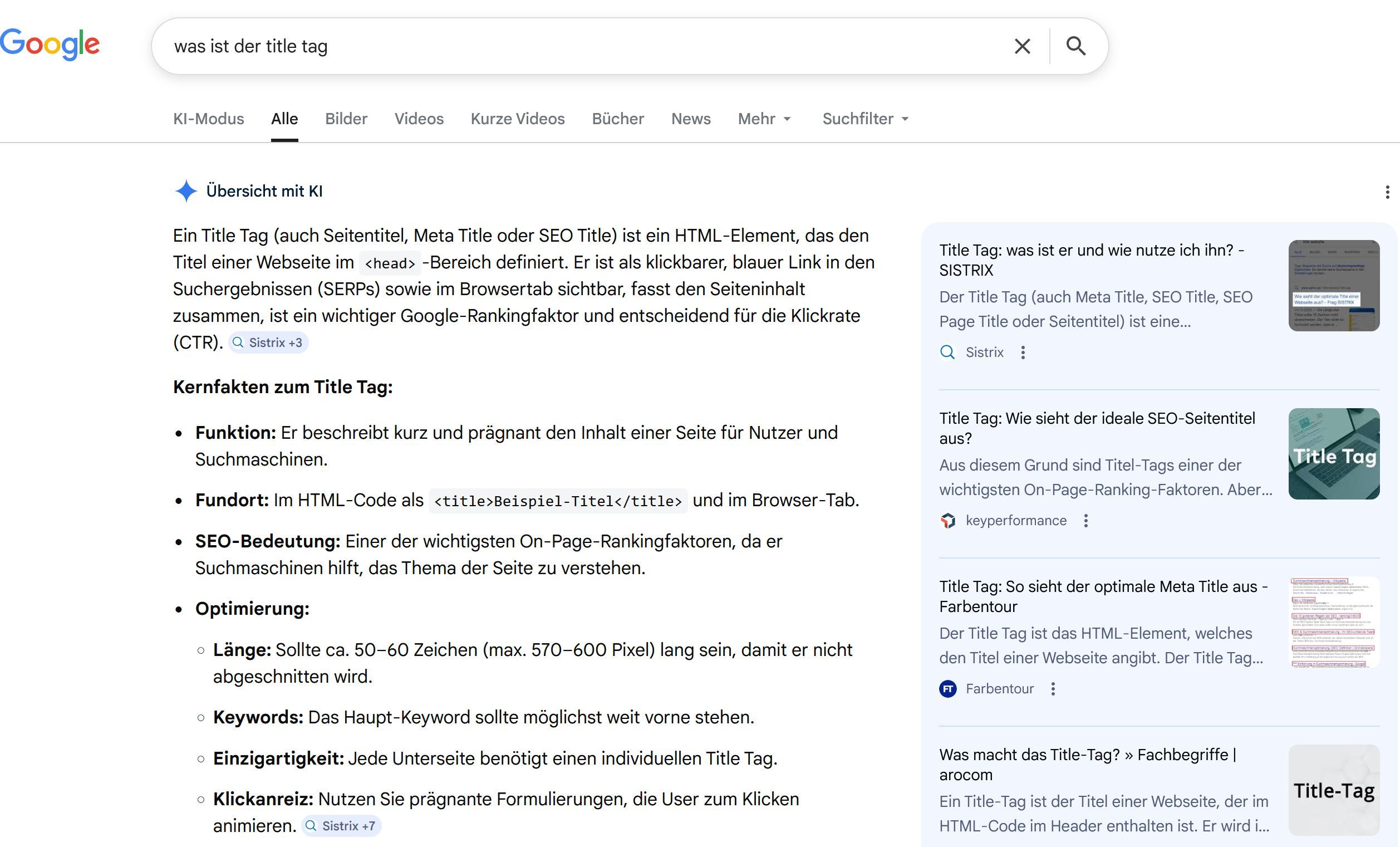
Task: Open the Suchfilter dropdown
Action: (864, 119)
